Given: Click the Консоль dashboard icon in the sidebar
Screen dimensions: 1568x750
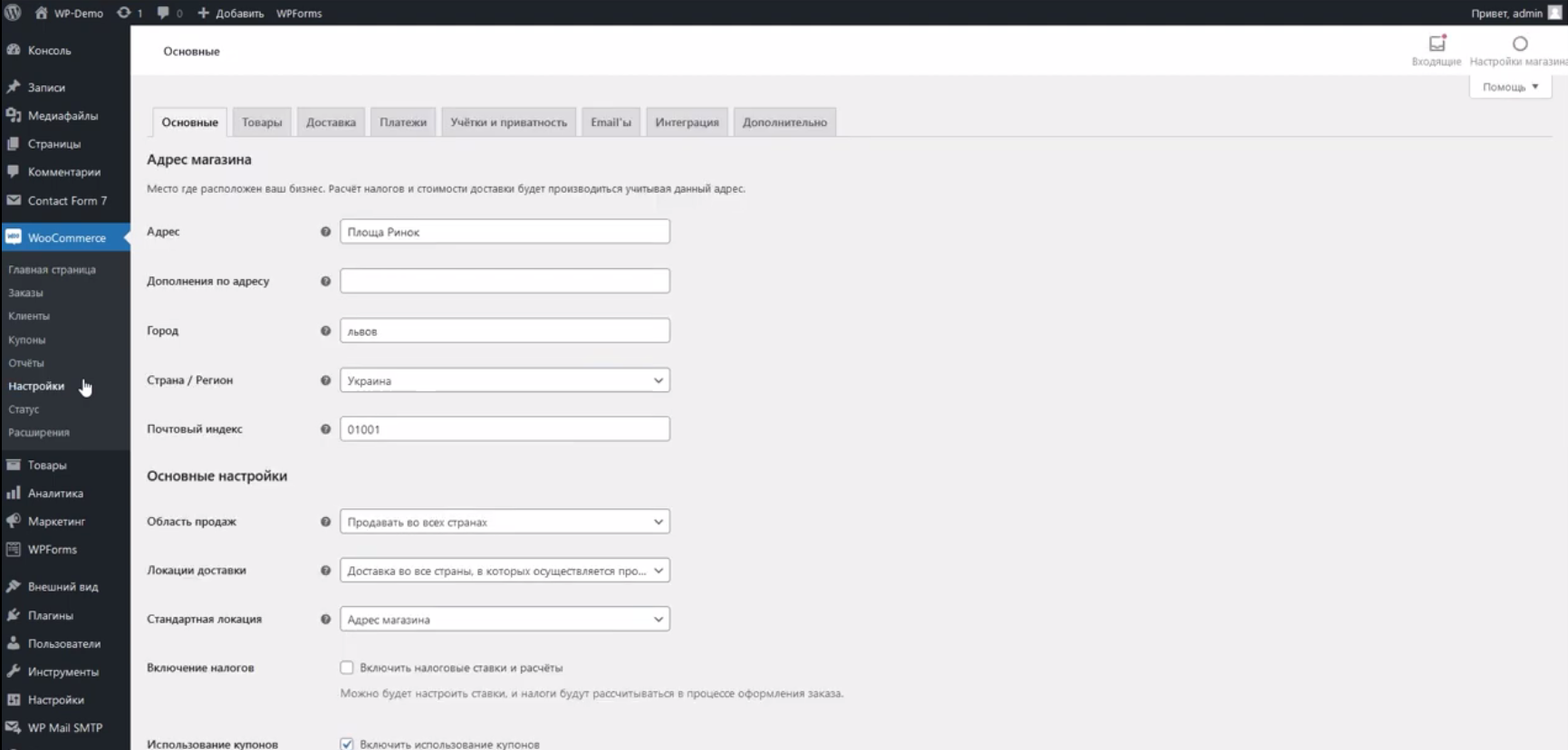Looking at the screenshot, I should (x=14, y=50).
